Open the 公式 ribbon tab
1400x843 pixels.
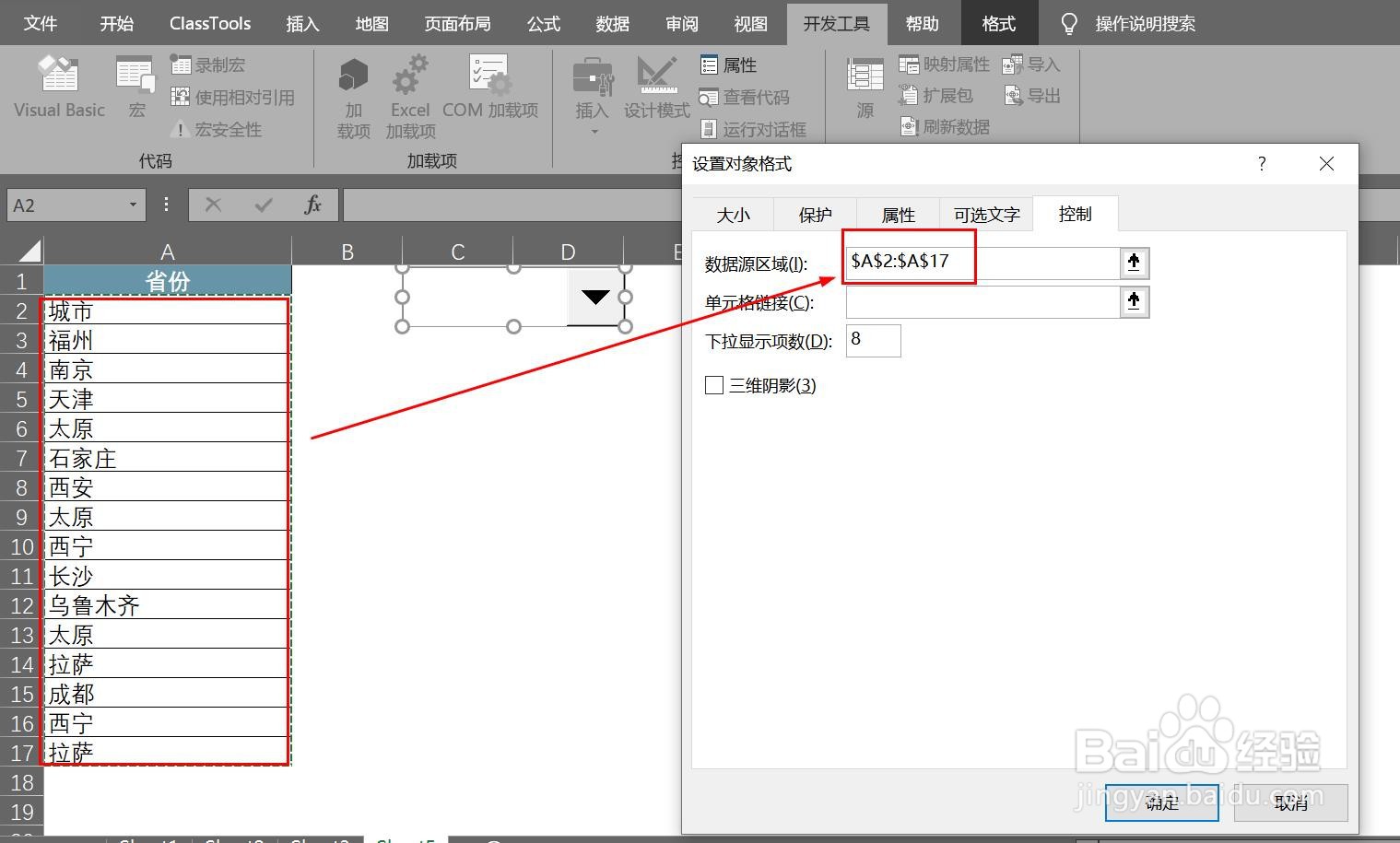tap(544, 23)
